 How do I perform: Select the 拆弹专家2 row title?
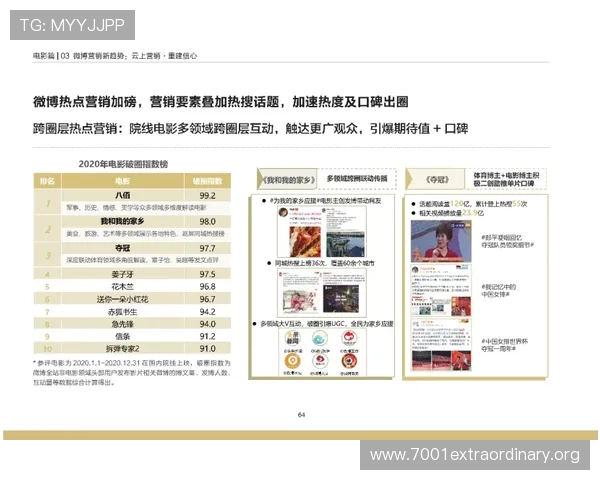pos(122,349)
